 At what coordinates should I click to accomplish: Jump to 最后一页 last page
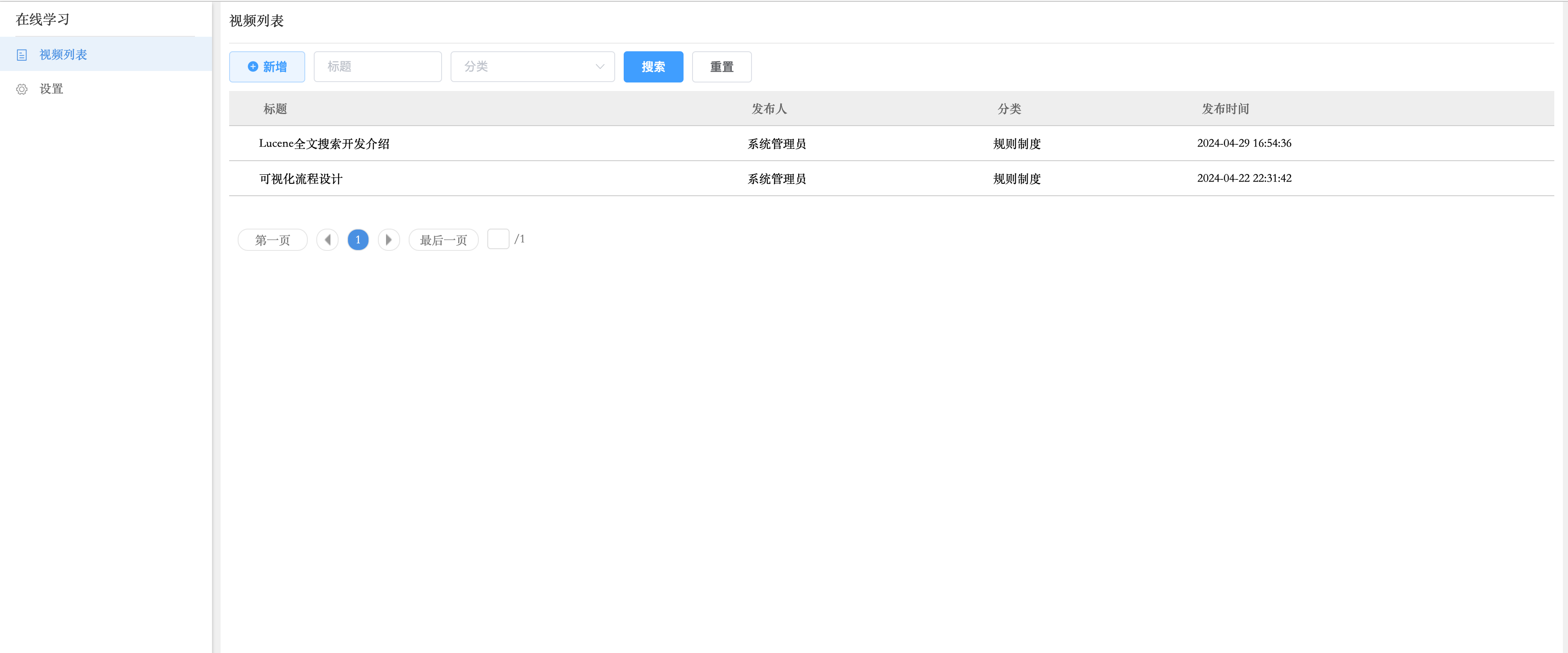[443, 240]
